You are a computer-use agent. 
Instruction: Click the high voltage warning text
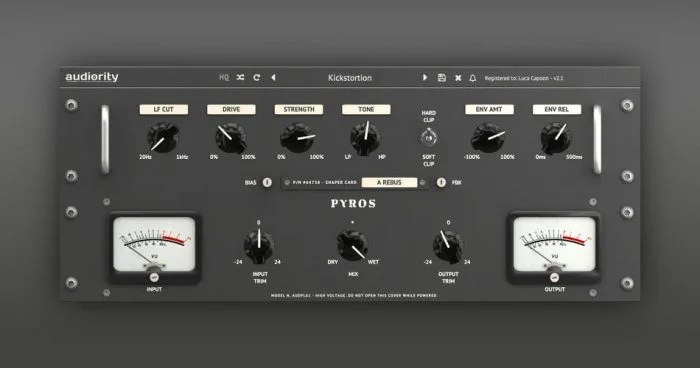(x=353, y=296)
